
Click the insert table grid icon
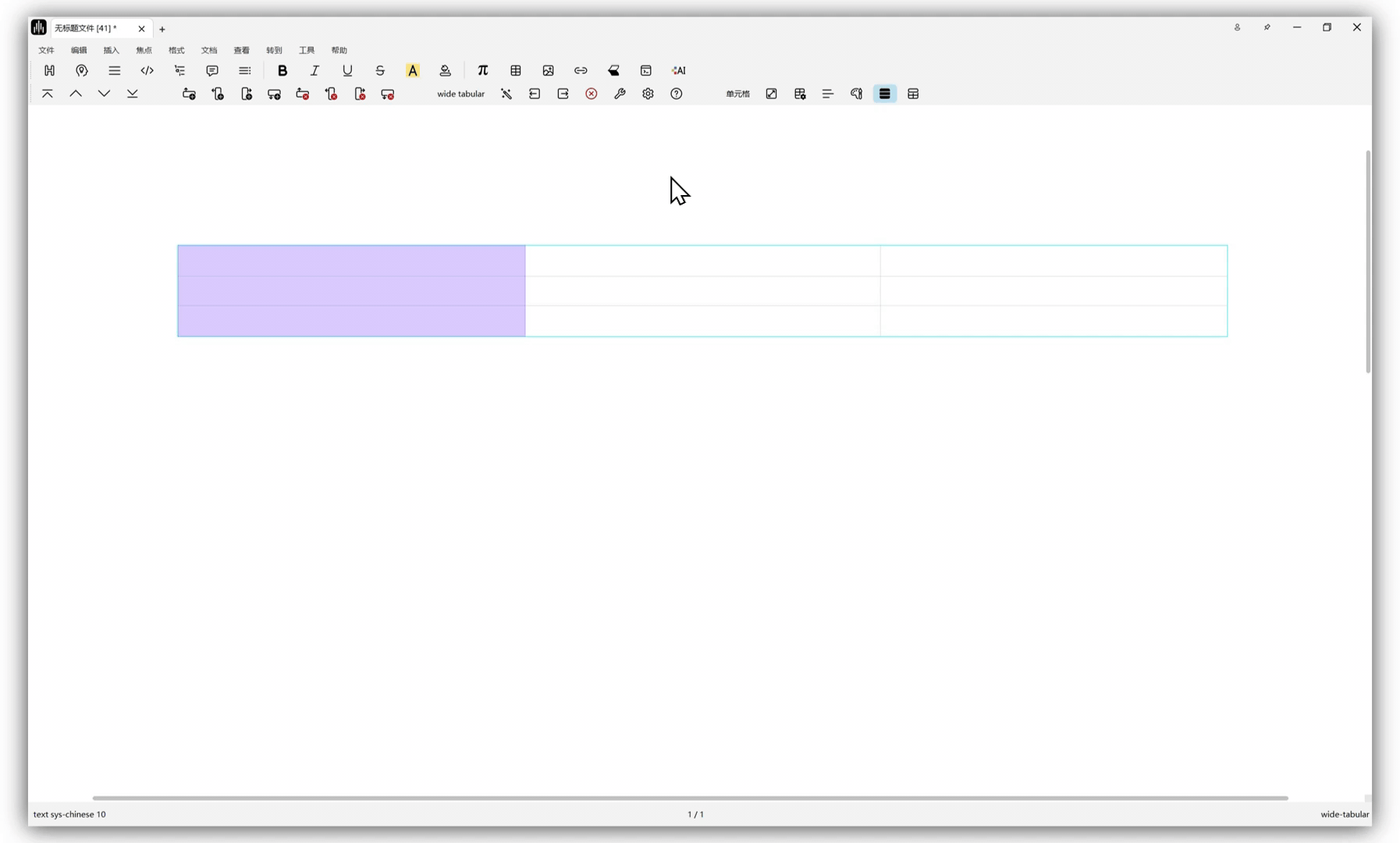pos(516,70)
